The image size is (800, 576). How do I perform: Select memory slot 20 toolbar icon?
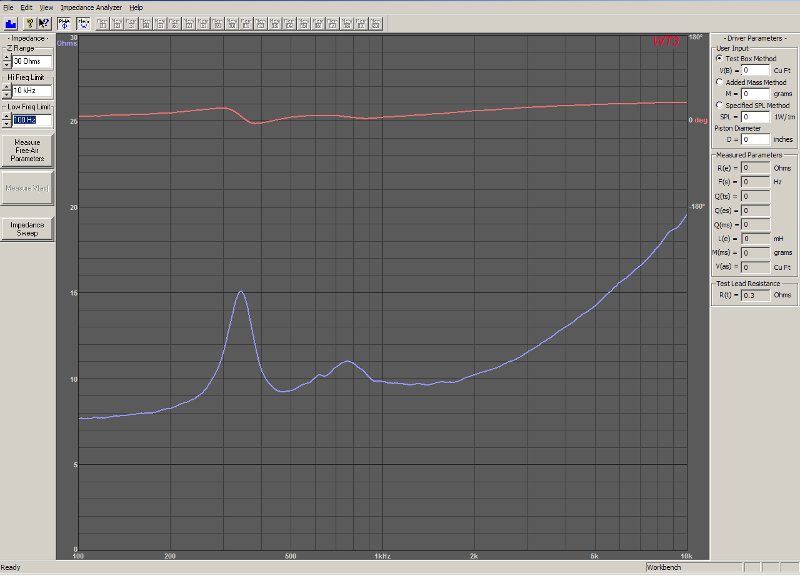click(x=376, y=23)
